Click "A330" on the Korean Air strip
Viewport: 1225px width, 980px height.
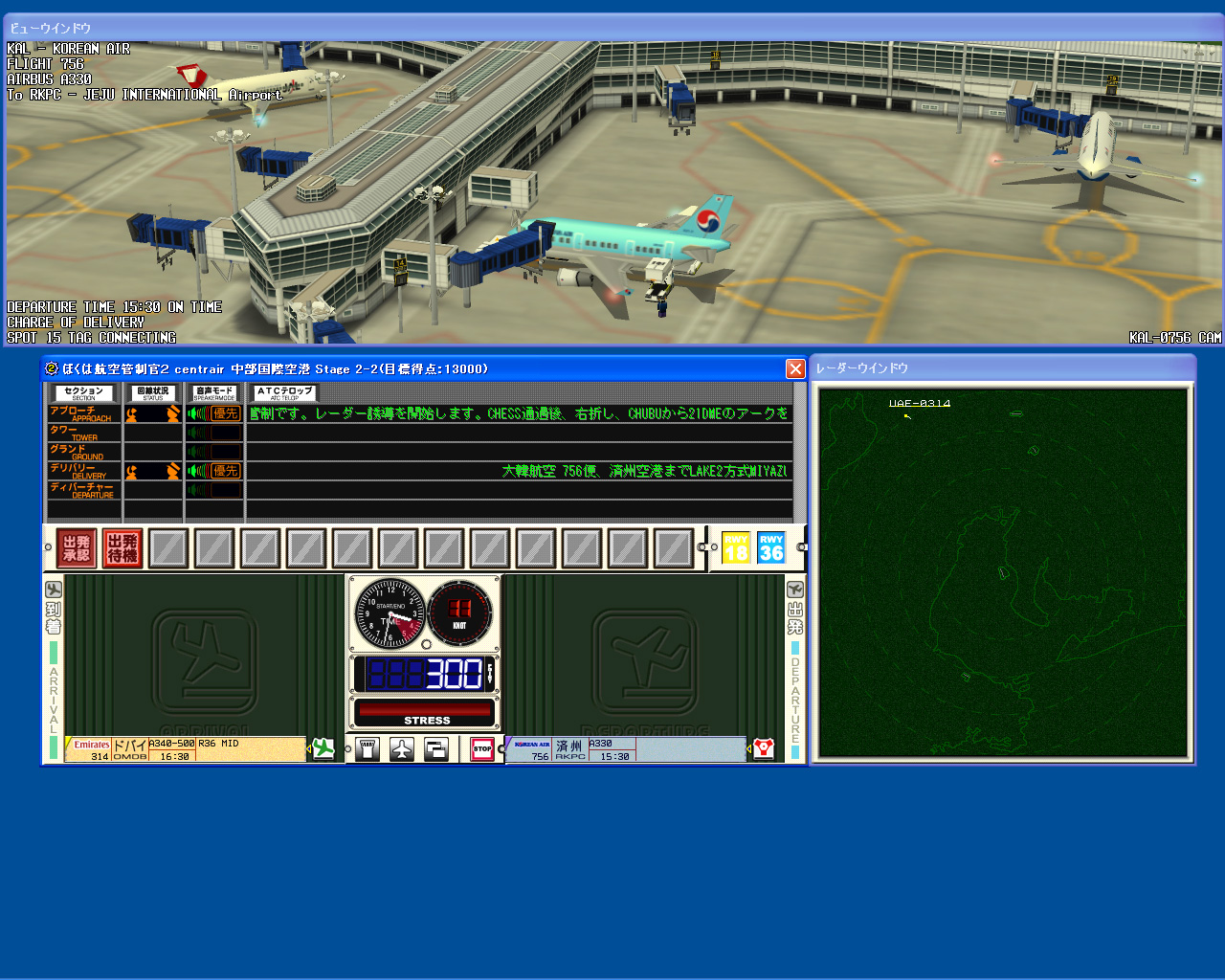tap(601, 744)
